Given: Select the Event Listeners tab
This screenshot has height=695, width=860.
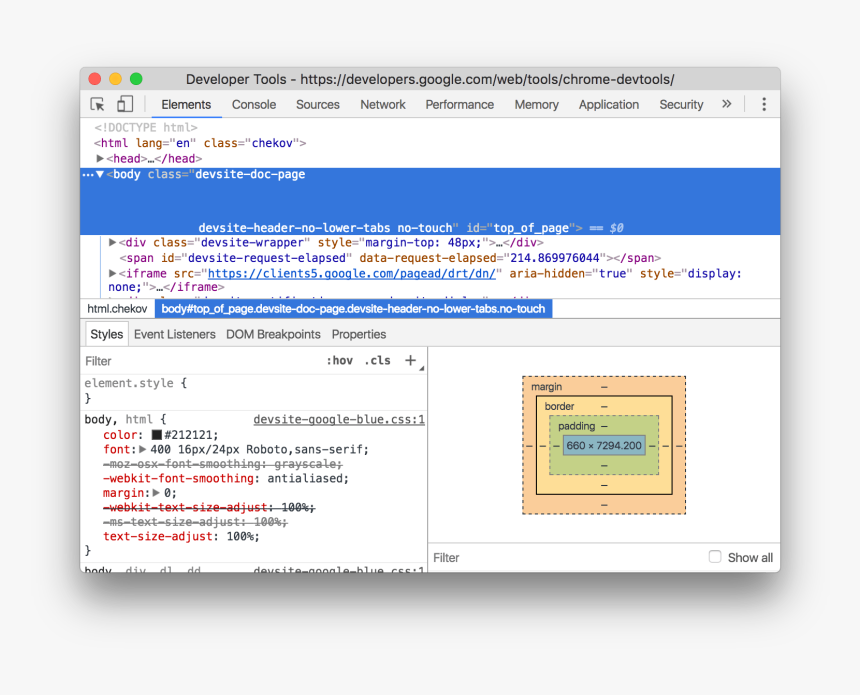Looking at the screenshot, I should tap(174, 334).
